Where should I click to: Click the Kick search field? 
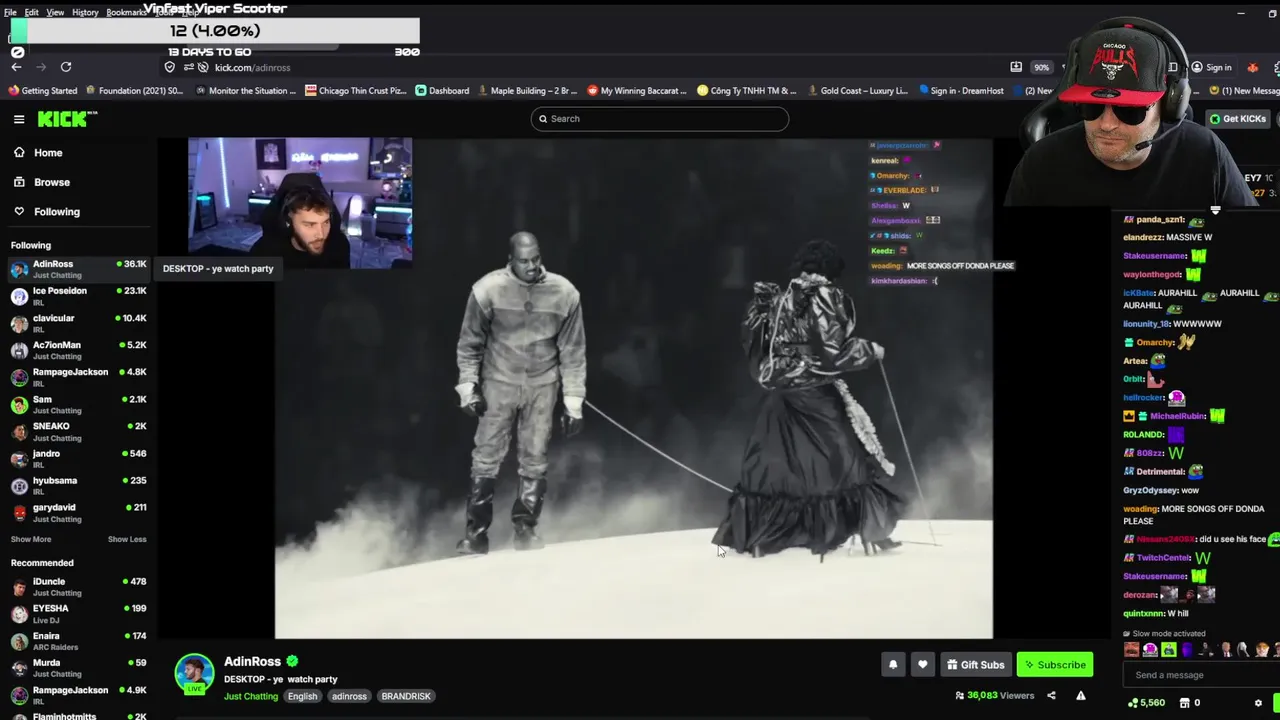click(660, 119)
